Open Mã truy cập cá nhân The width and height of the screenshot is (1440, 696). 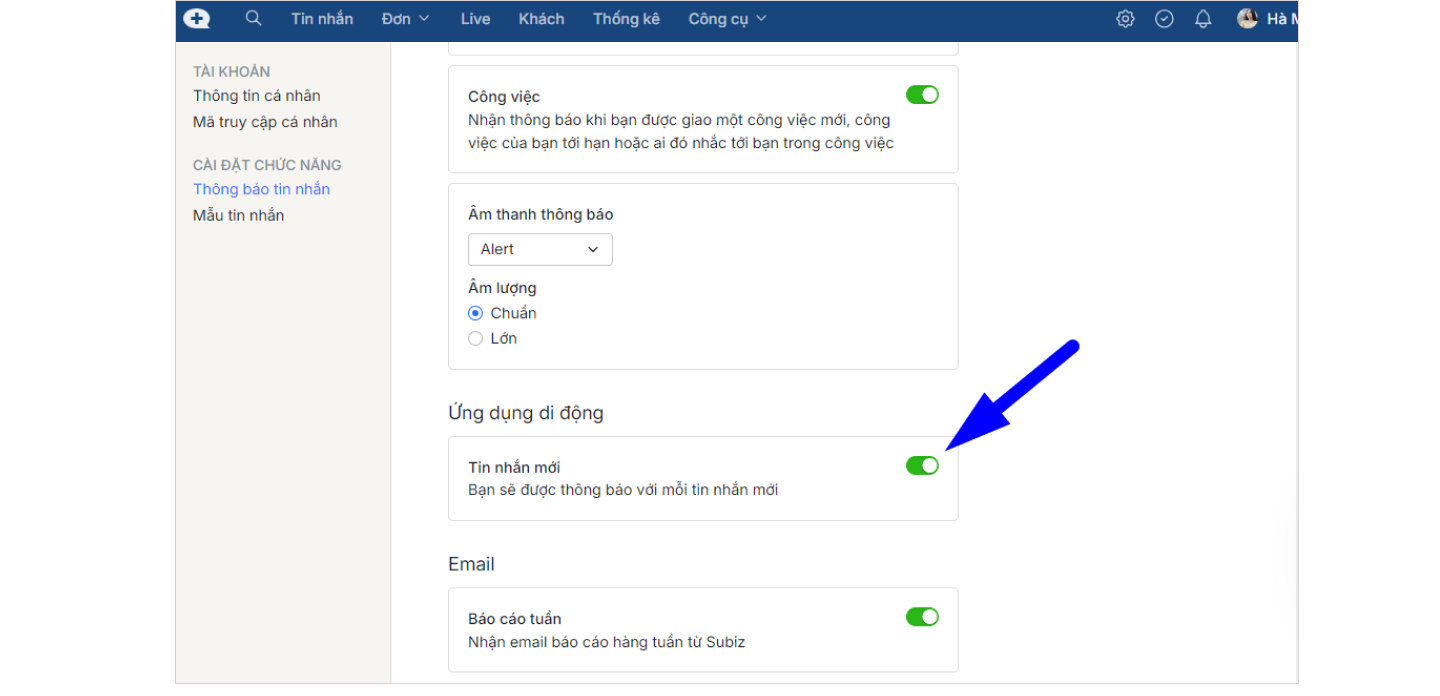pyautogui.click(x=265, y=122)
